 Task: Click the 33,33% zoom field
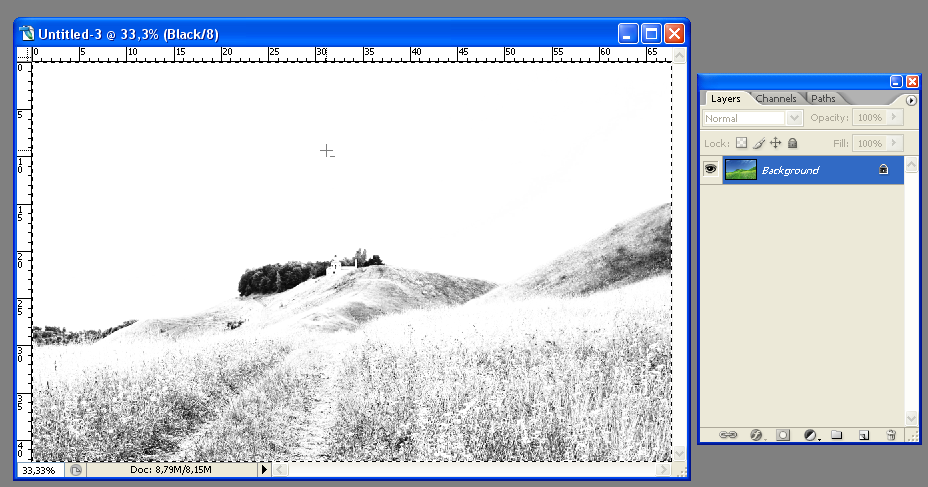(40, 470)
